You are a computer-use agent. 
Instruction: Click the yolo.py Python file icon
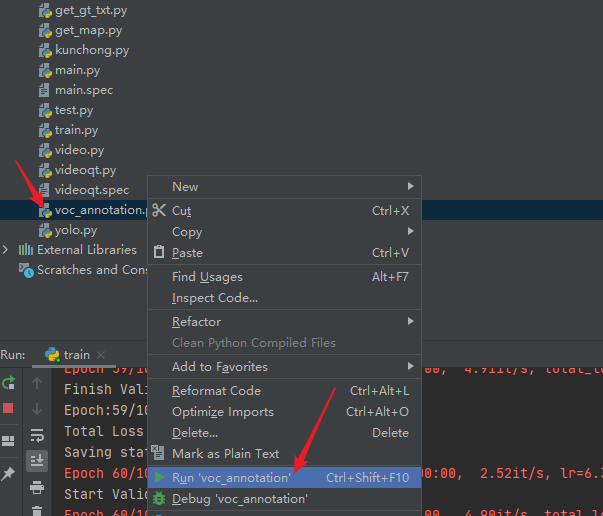[45, 231]
